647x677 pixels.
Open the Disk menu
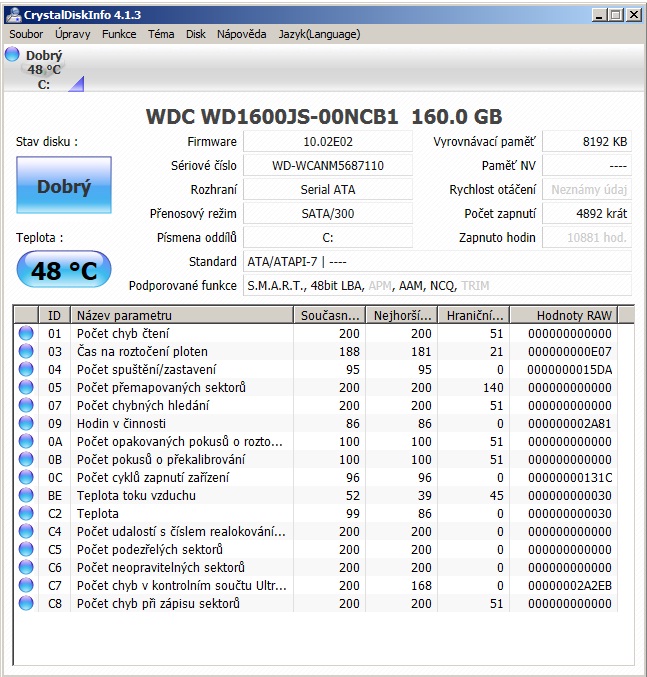pyautogui.click(x=196, y=34)
